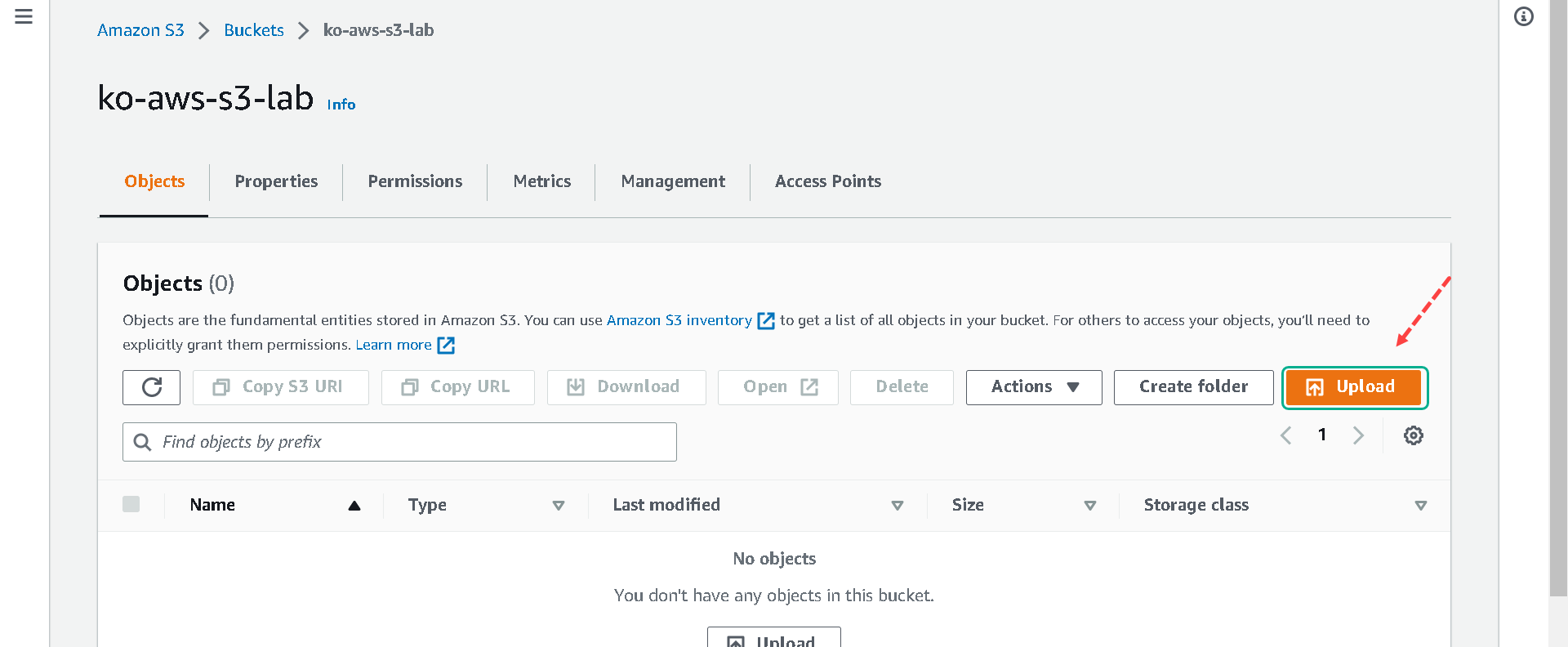Go to next page arrow
The width and height of the screenshot is (1568, 647).
point(1358,435)
